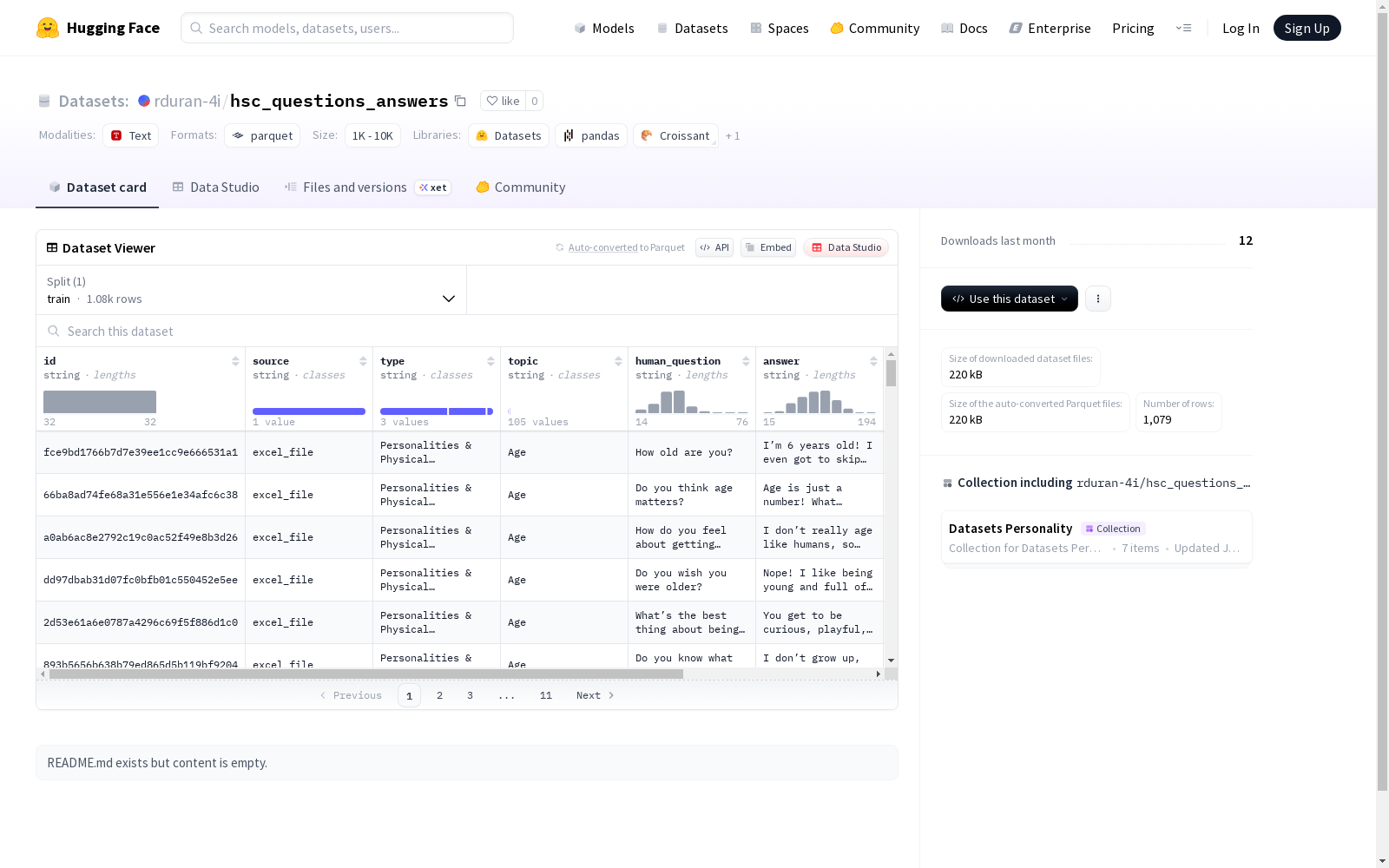Open the Use this dataset dropdown
Viewport: 1389px width, 868px height.
click(x=1010, y=299)
